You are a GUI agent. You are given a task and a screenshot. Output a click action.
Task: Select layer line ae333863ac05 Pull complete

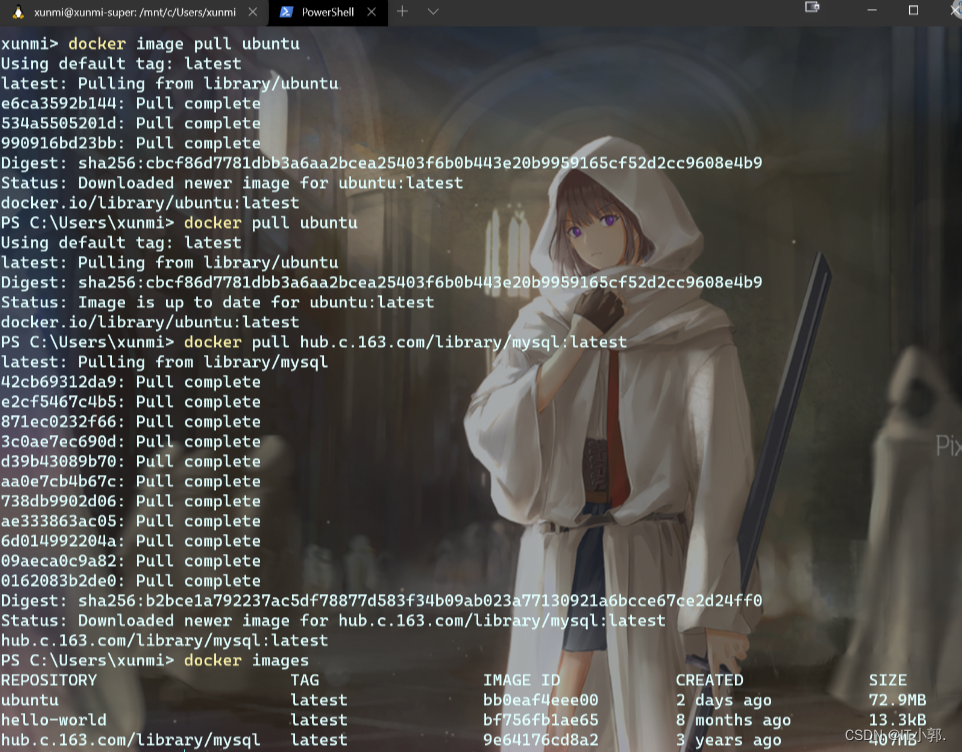pyautogui.click(x=131, y=521)
